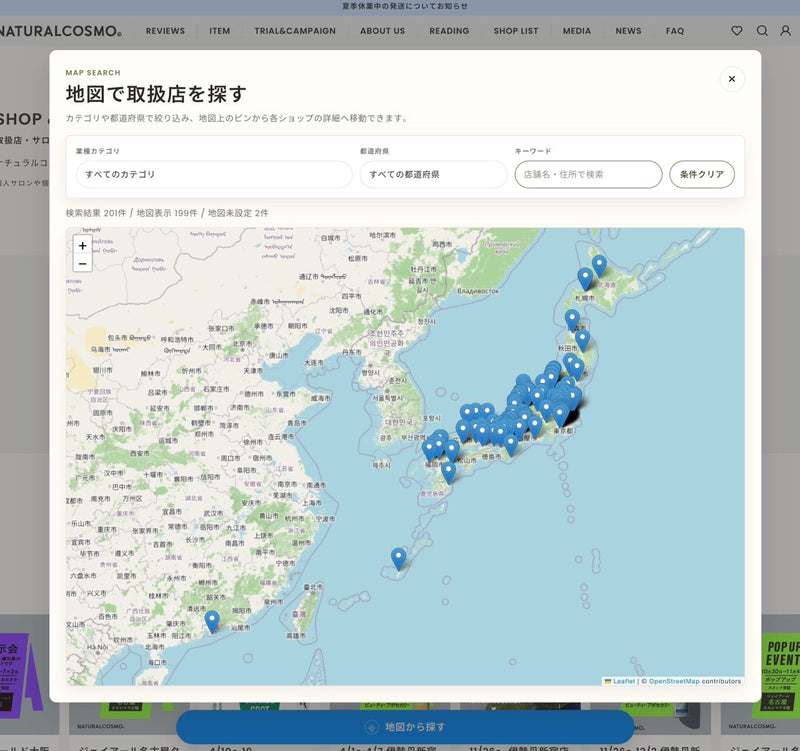Close the map search dialog
Image resolution: width=800 pixels, height=751 pixels.
pos(732,79)
